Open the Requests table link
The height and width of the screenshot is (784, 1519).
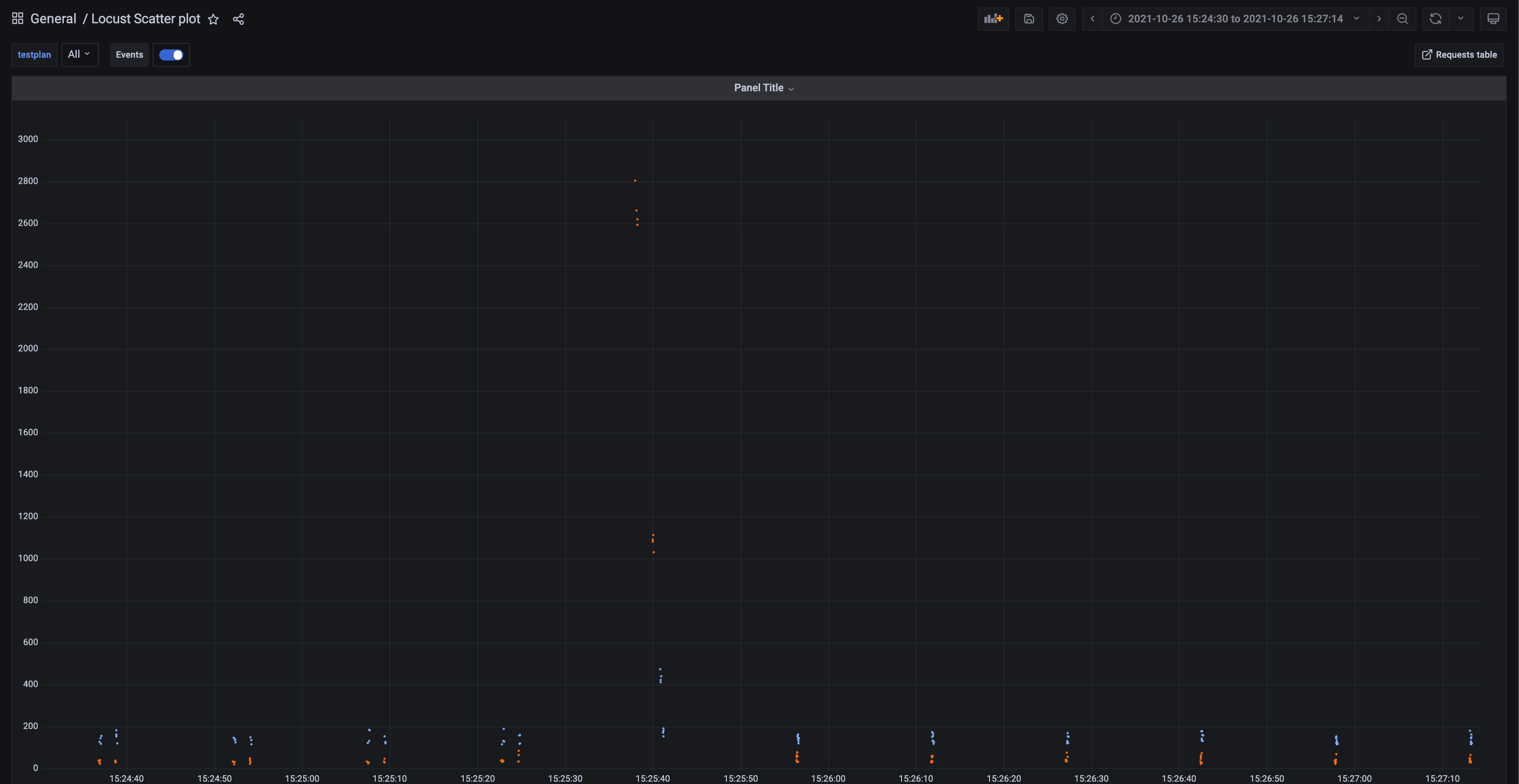[1459, 55]
